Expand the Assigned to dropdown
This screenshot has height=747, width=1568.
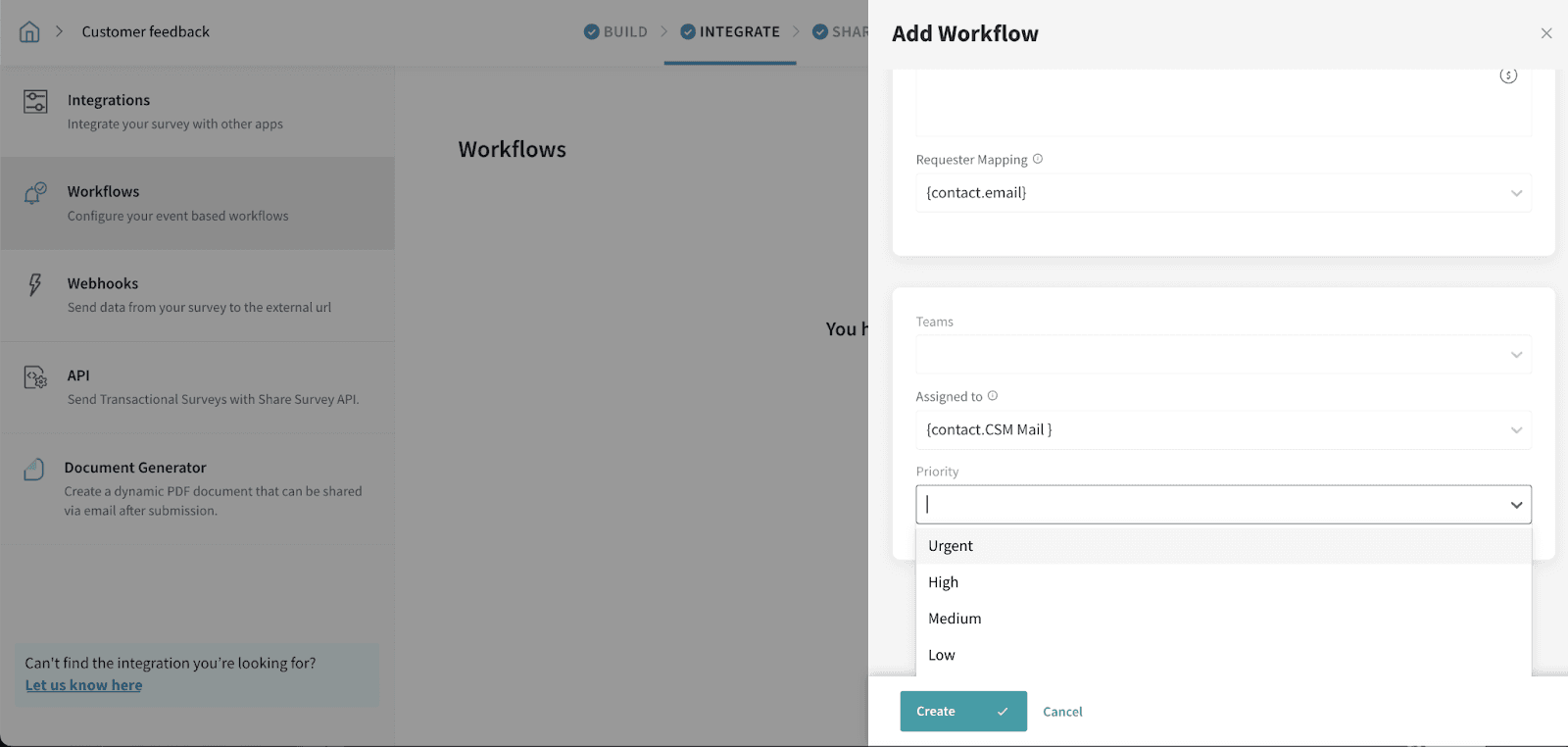click(1516, 430)
